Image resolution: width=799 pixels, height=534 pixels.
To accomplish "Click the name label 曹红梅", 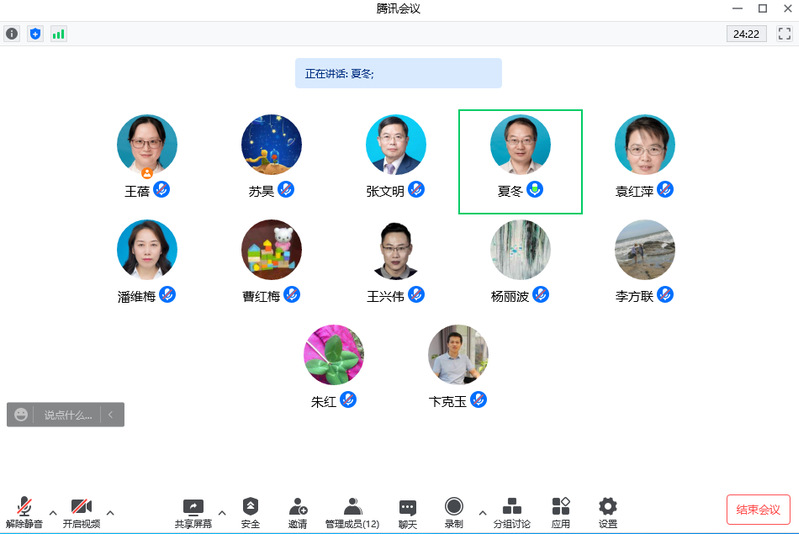I will (261, 296).
